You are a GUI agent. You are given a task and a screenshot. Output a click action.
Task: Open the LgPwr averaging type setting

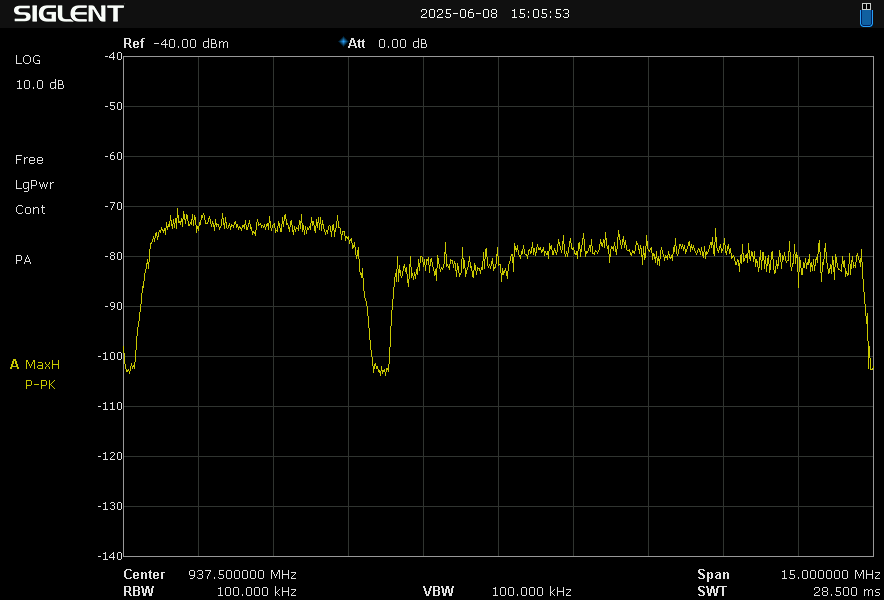pyautogui.click(x=35, y=184)
